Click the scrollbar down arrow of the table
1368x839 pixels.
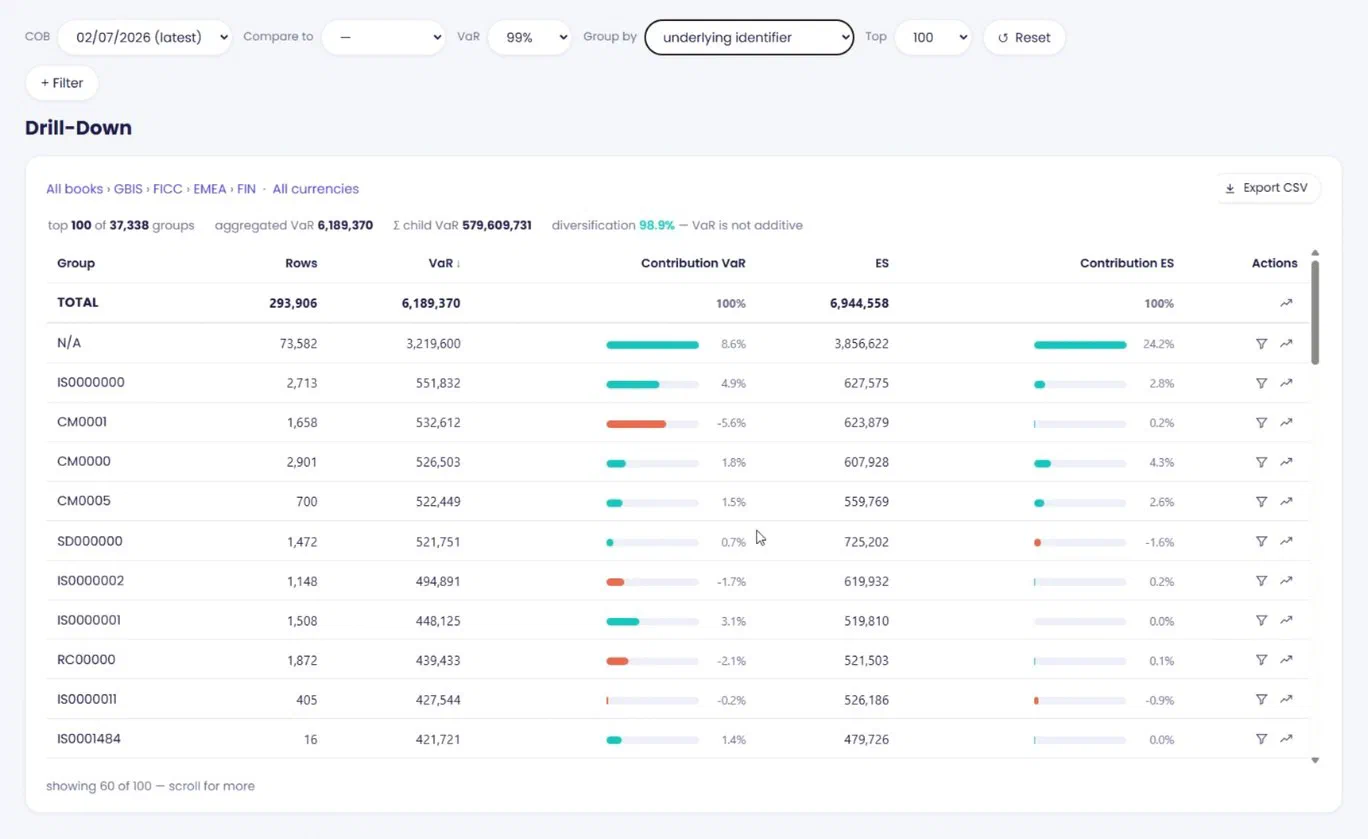click(x=1315, y=761)
